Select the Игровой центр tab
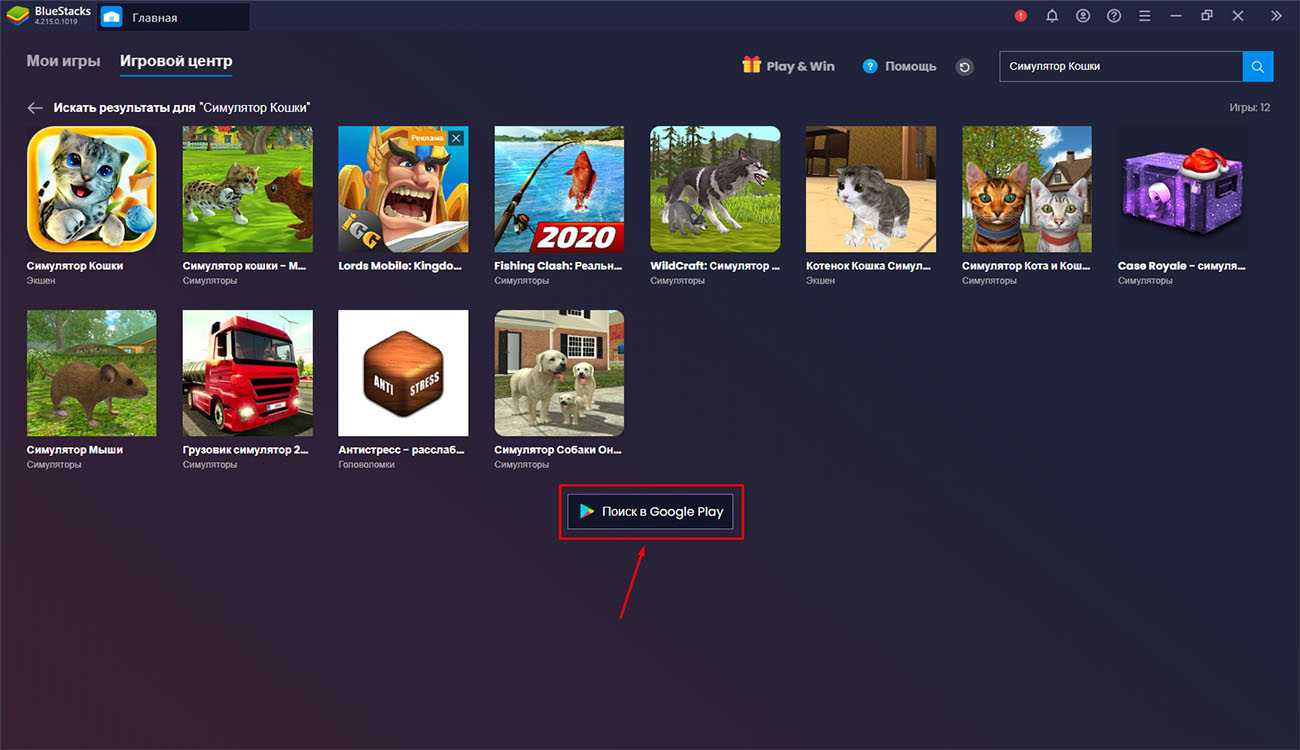 176,61
